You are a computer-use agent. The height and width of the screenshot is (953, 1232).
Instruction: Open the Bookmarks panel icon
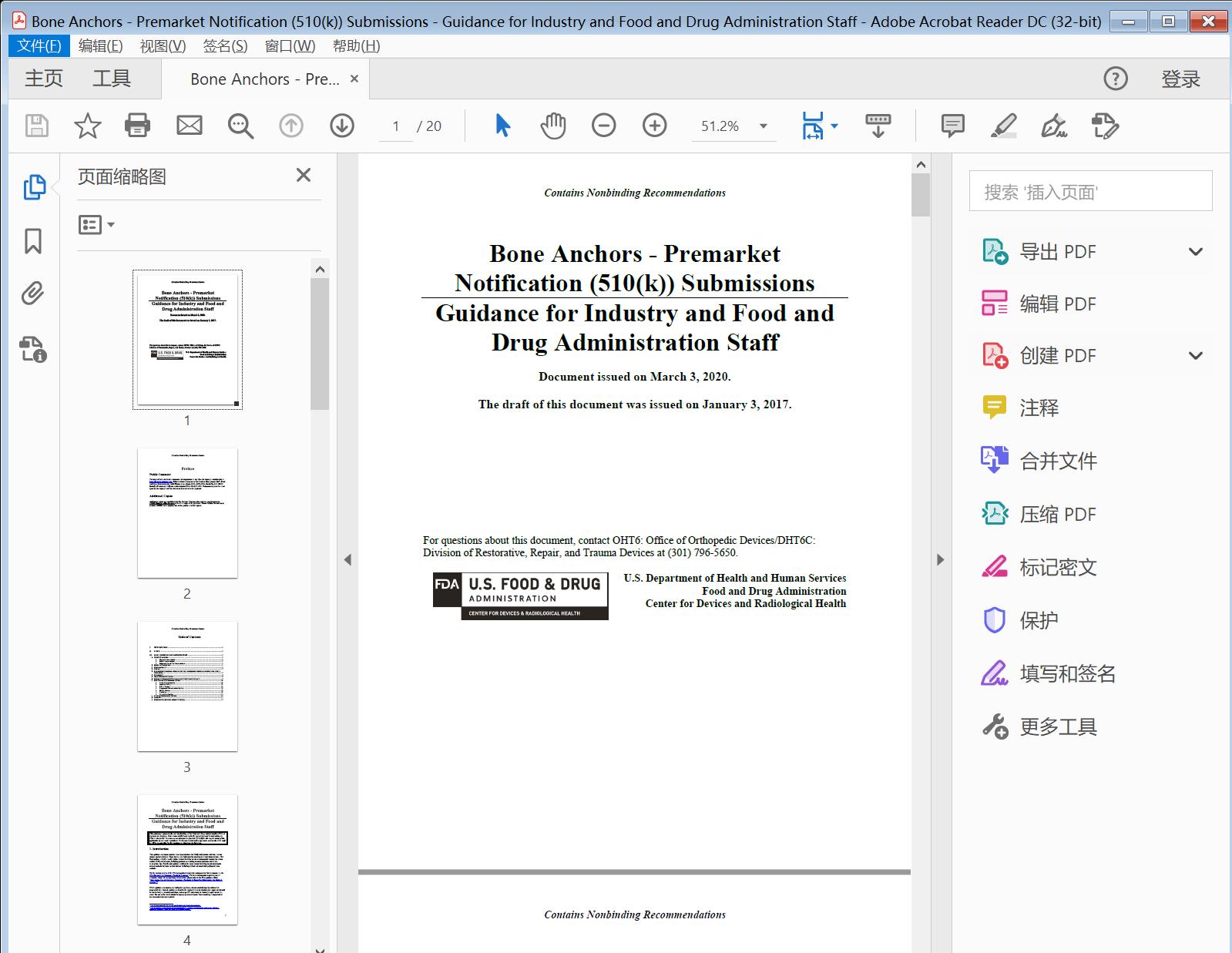point(33,241)
